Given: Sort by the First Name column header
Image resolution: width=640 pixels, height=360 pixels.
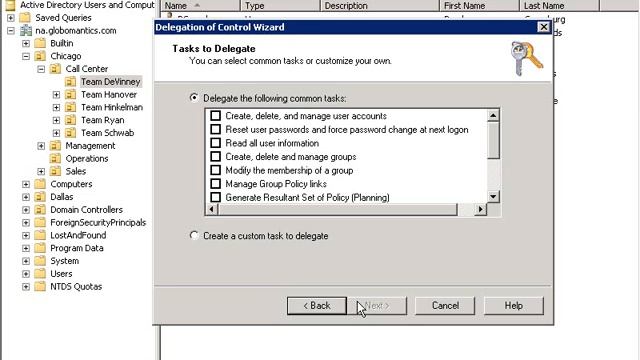Looking at the screenshot, I should [x=480, y=5].
